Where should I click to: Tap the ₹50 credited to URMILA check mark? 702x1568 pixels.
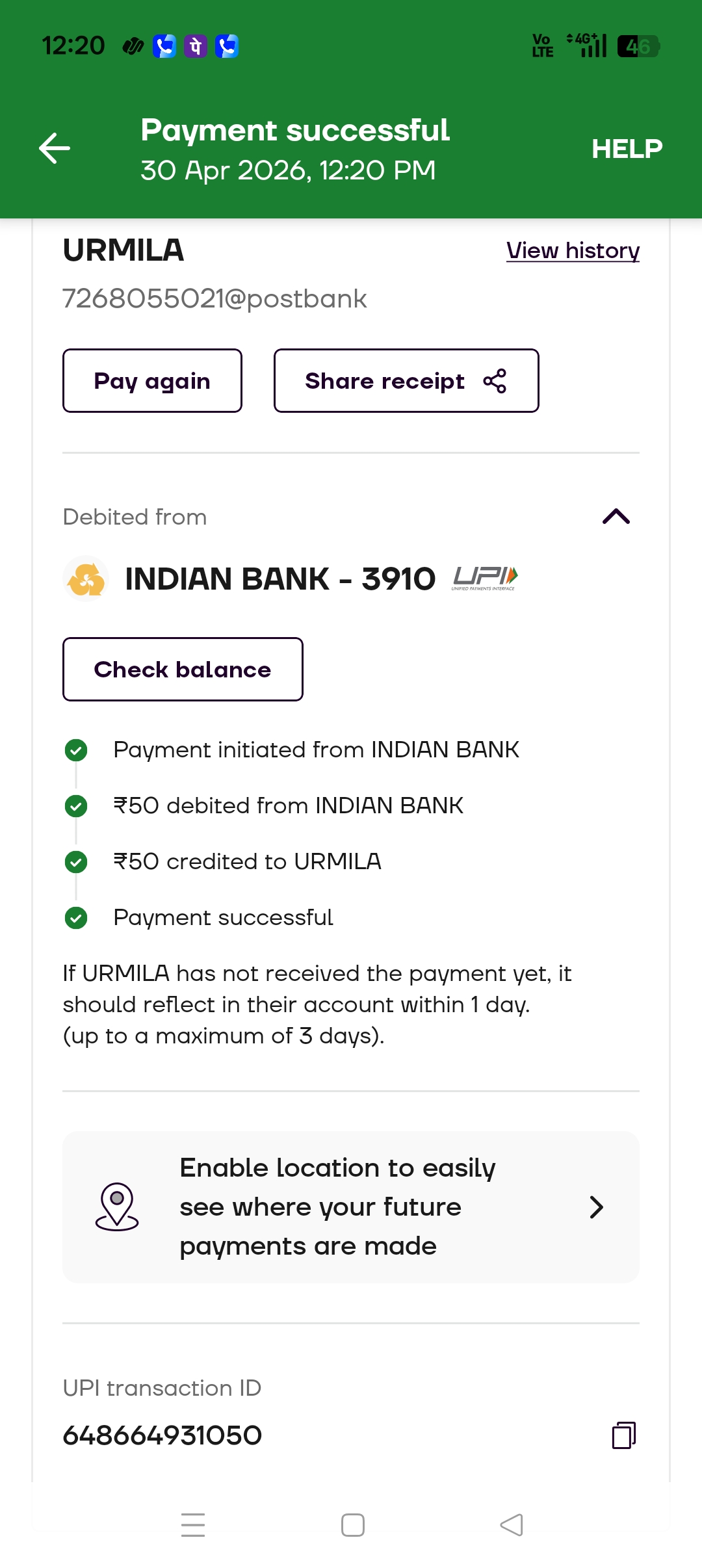point(76,862)
